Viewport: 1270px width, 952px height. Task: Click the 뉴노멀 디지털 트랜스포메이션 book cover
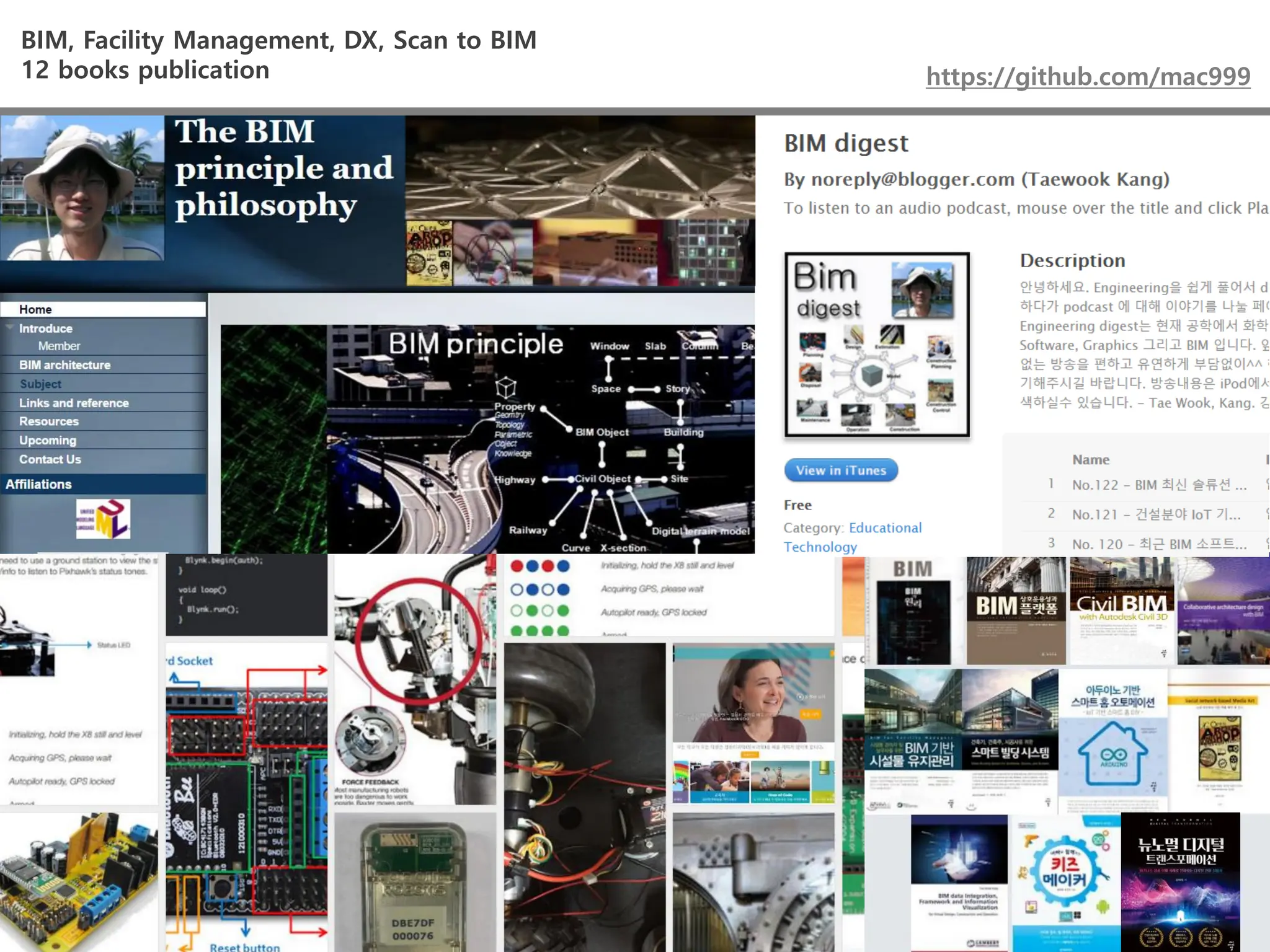tap(1181, 883)
